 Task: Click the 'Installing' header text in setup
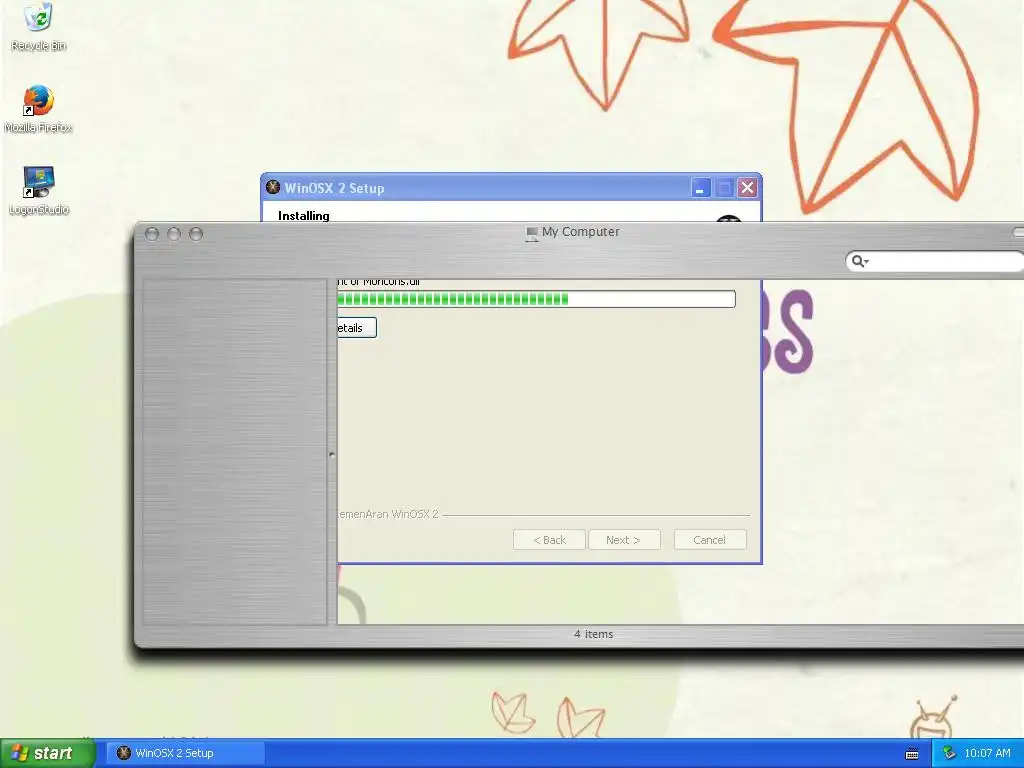304,216
